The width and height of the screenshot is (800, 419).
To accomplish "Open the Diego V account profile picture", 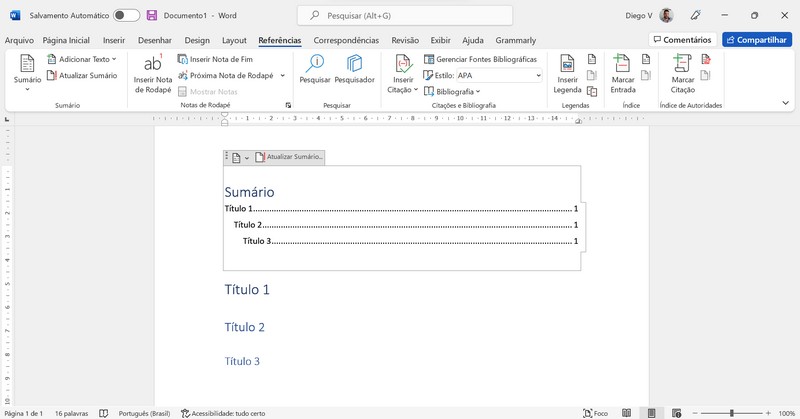I will [666, 16].
